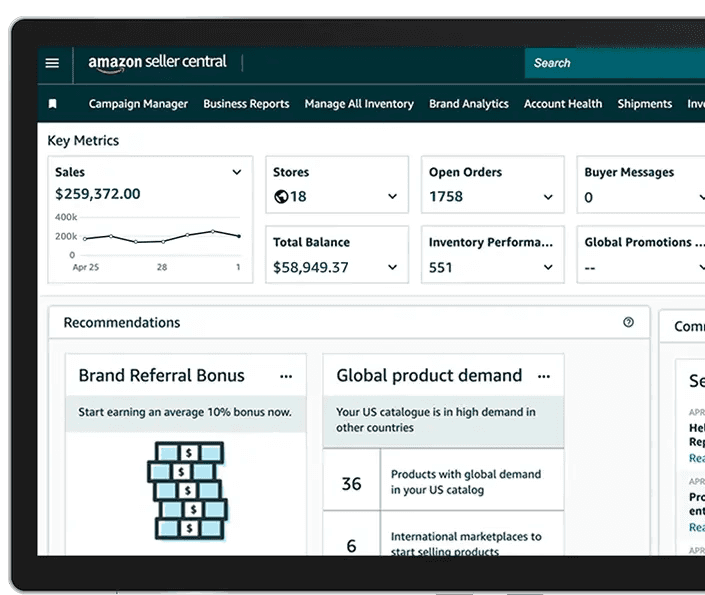Click the Sales amount $259,372.00

click(98, 194)
